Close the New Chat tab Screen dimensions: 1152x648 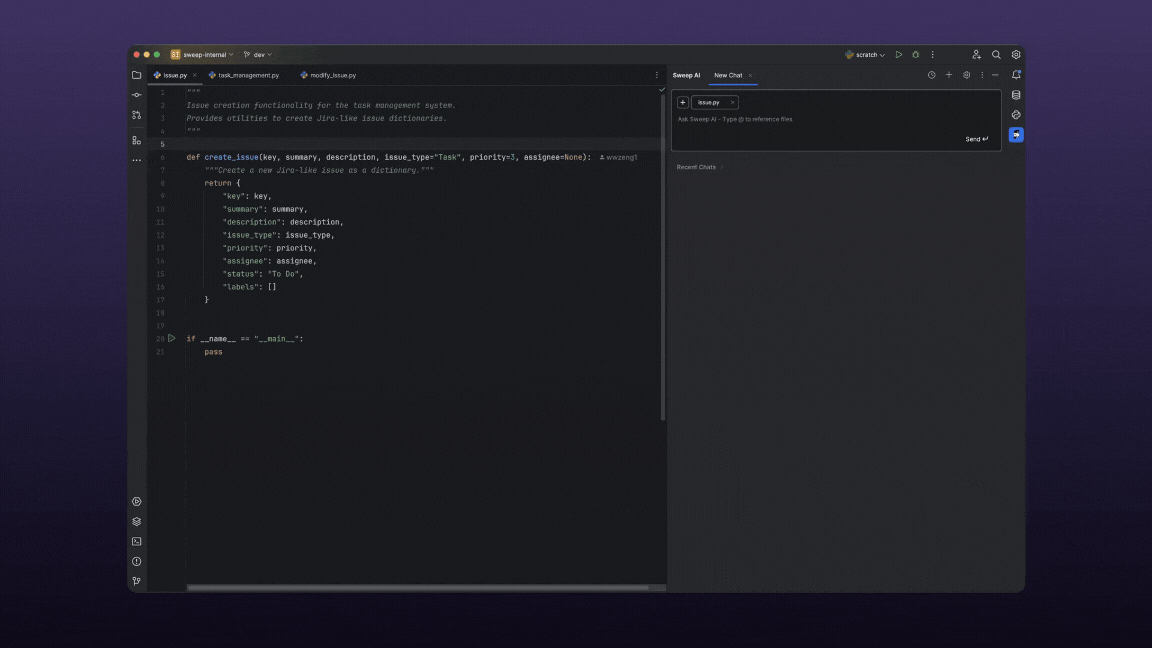pos(750,75)
